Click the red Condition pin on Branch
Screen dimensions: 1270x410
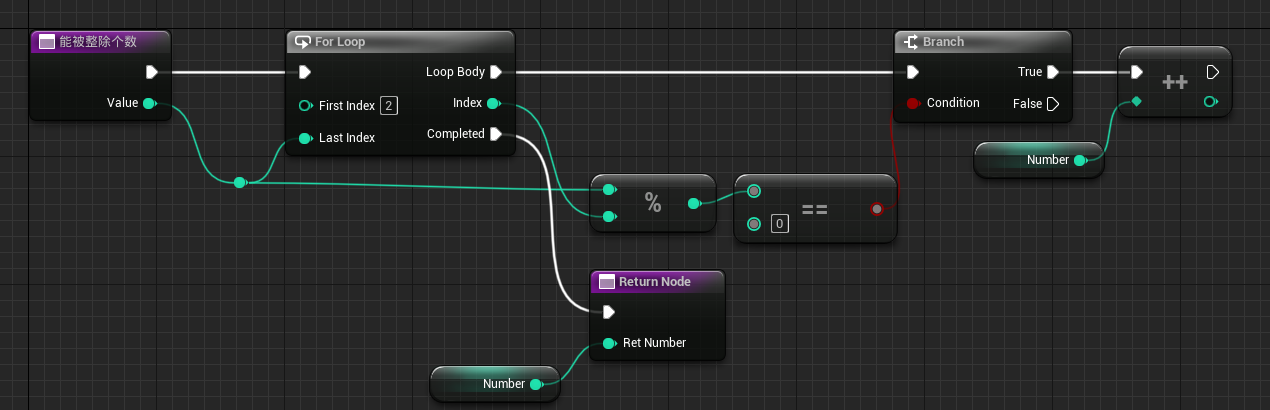click(912, 103)
